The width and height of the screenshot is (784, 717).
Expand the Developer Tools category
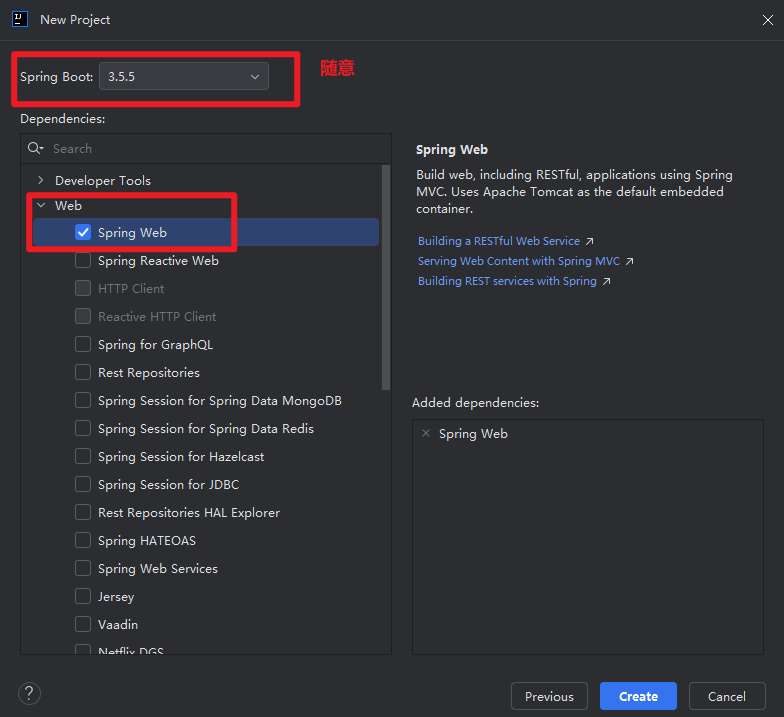(41, 180)
